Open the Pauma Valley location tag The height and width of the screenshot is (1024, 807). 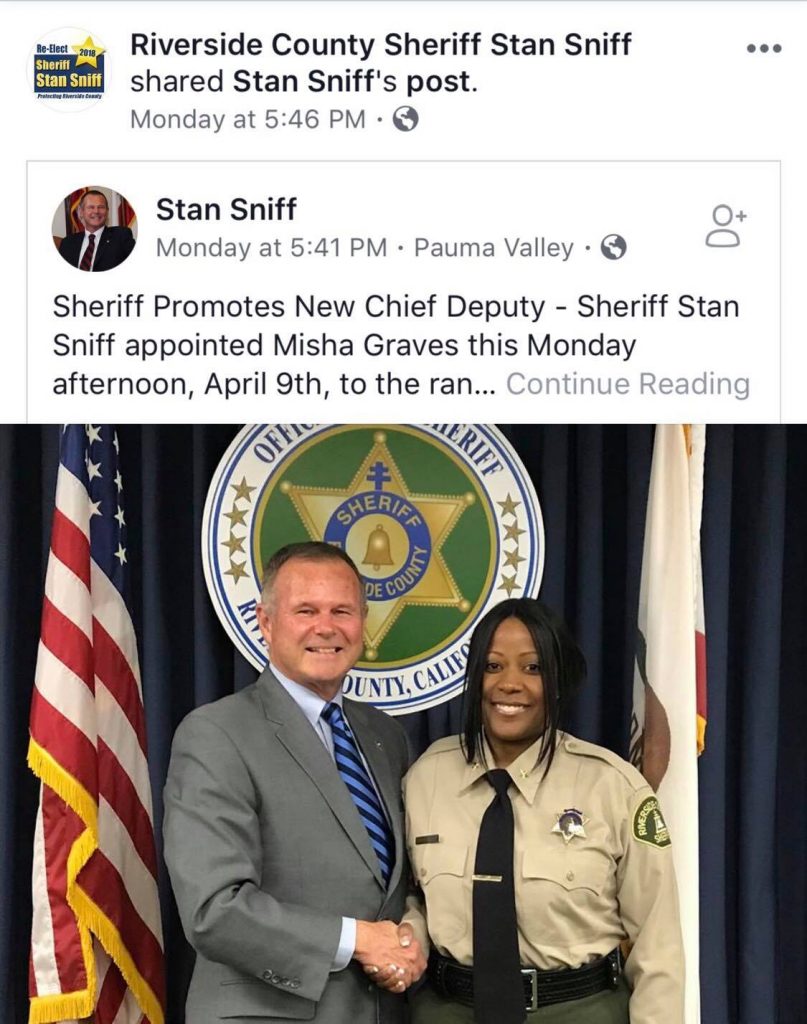[x=494, y=248]
